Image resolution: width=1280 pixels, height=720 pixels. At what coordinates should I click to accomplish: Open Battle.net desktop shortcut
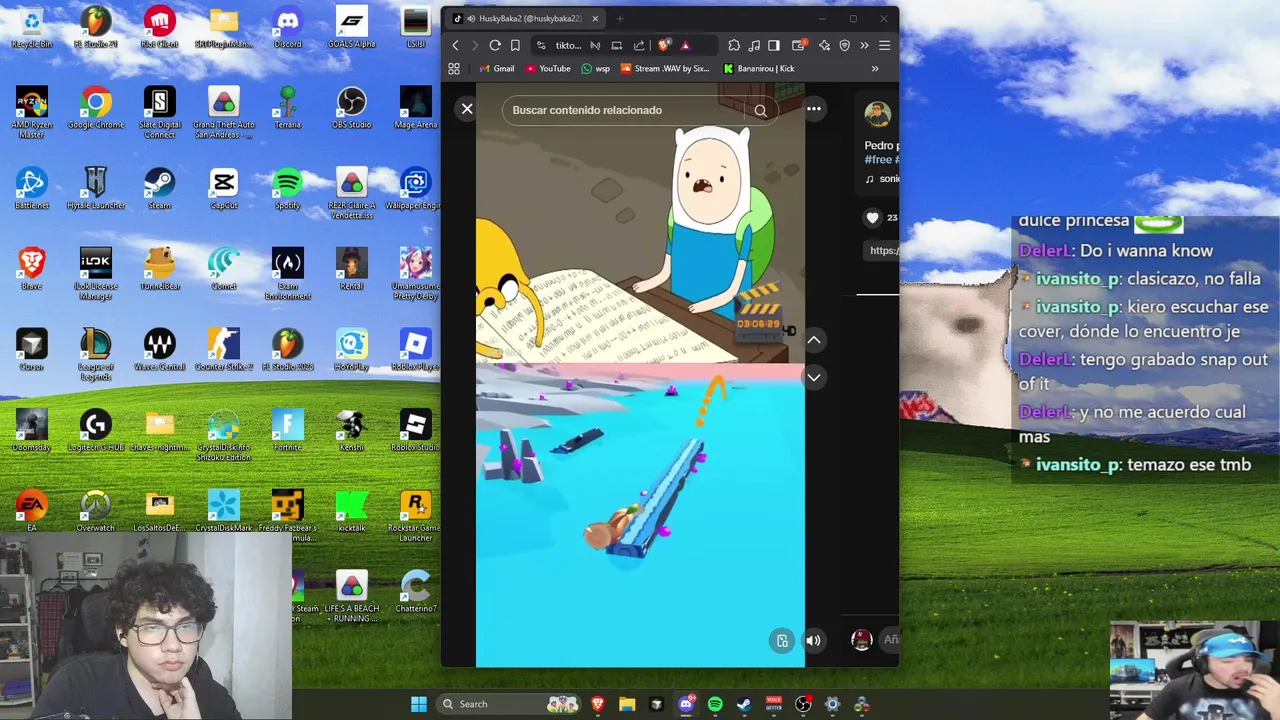tap(32, 188)
